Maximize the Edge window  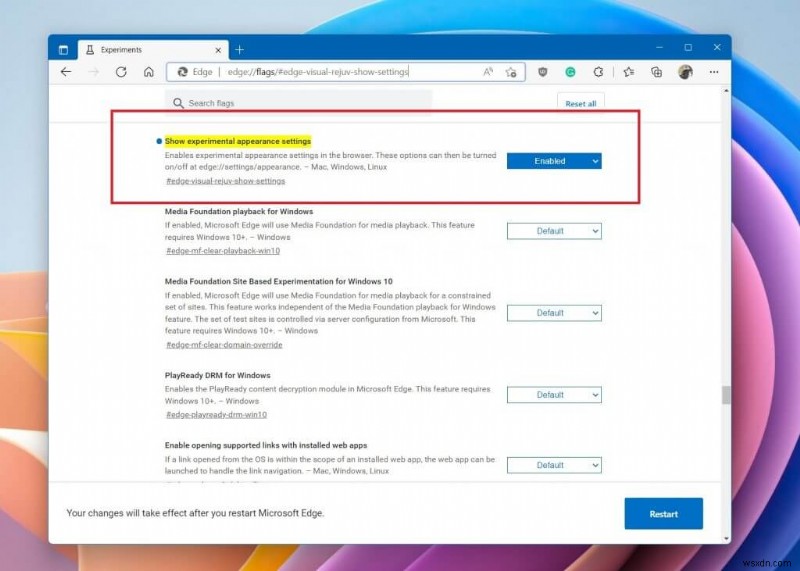pyautogui.click(x=688, y=47)
